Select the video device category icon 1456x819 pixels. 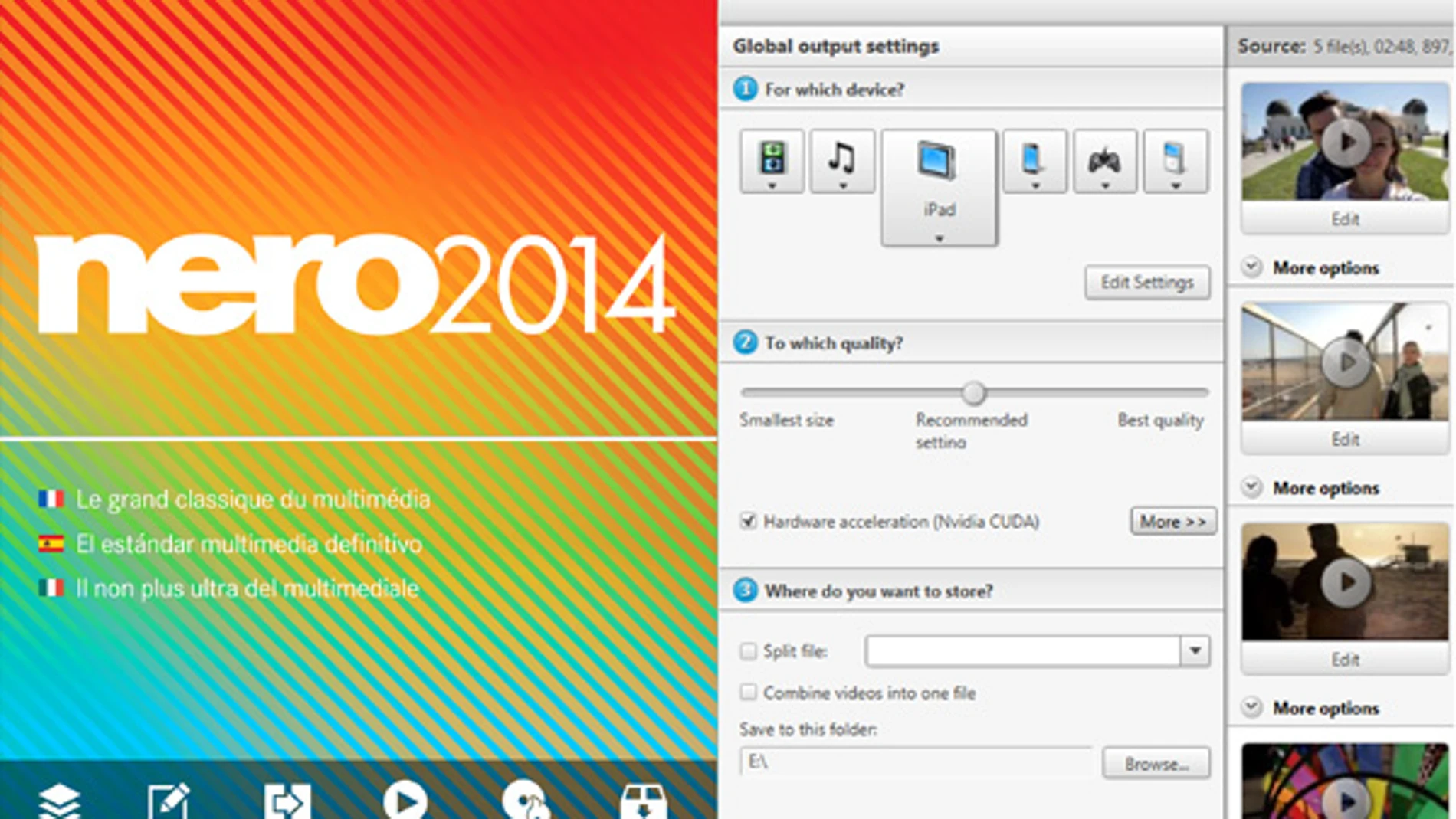772,161
